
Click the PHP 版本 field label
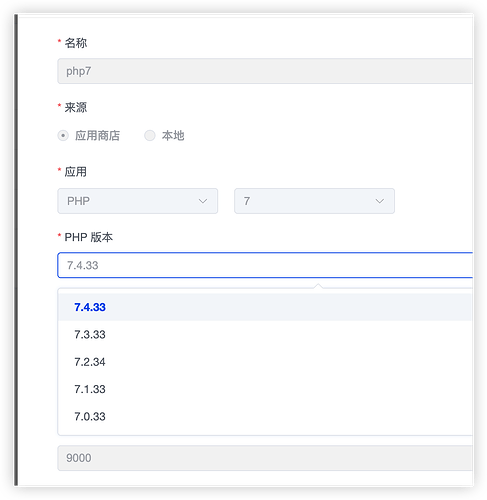pos(89,237)
